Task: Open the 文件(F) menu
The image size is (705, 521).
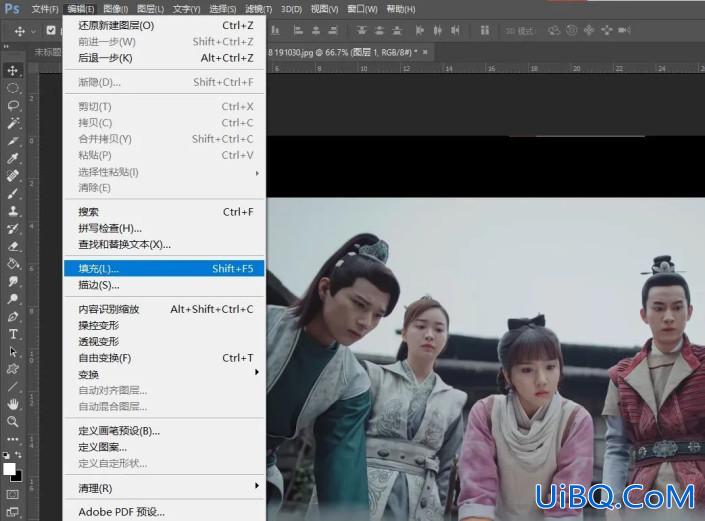Action: [45, 9]
